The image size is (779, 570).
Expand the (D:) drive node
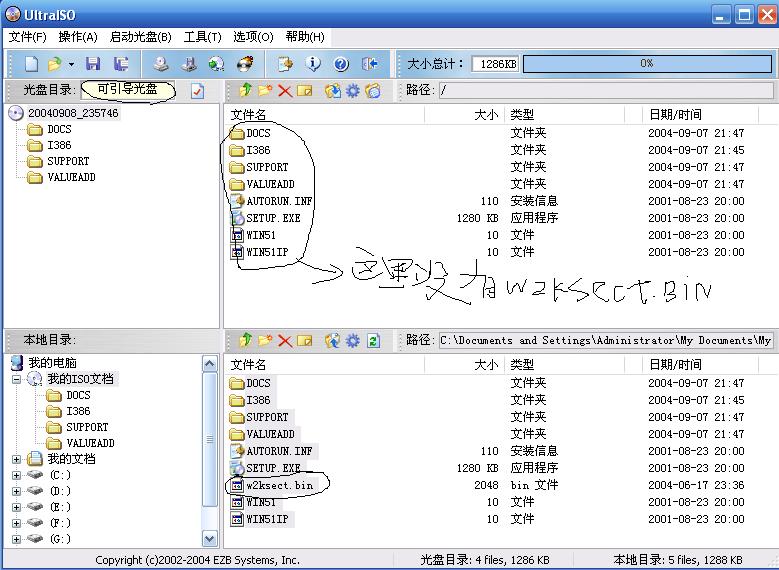16,491
